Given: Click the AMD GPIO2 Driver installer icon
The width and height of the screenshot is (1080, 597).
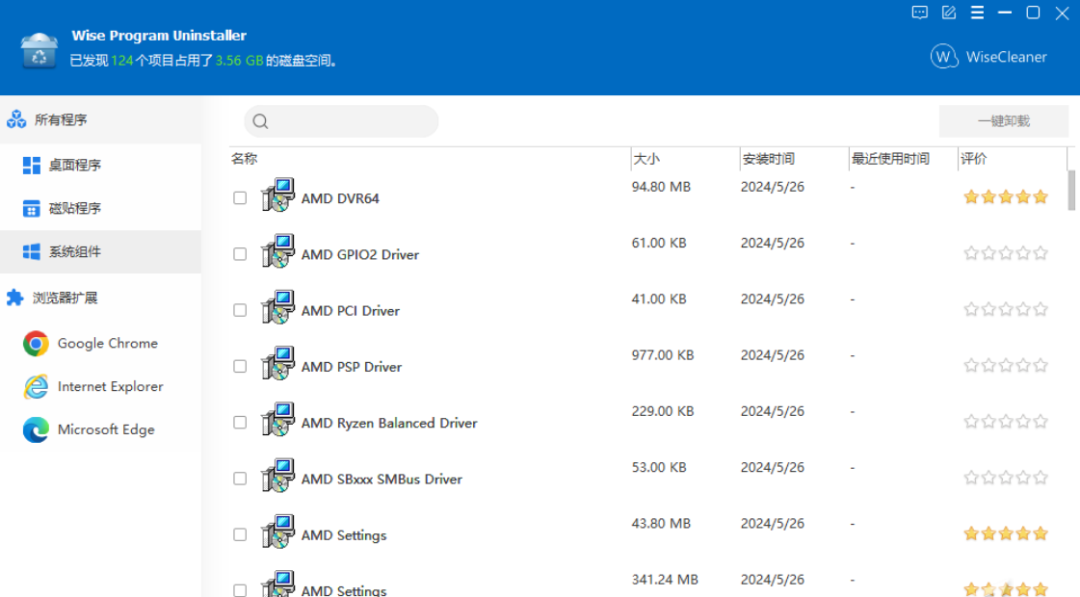Looking at the screenshot, I should click(278, 251).
